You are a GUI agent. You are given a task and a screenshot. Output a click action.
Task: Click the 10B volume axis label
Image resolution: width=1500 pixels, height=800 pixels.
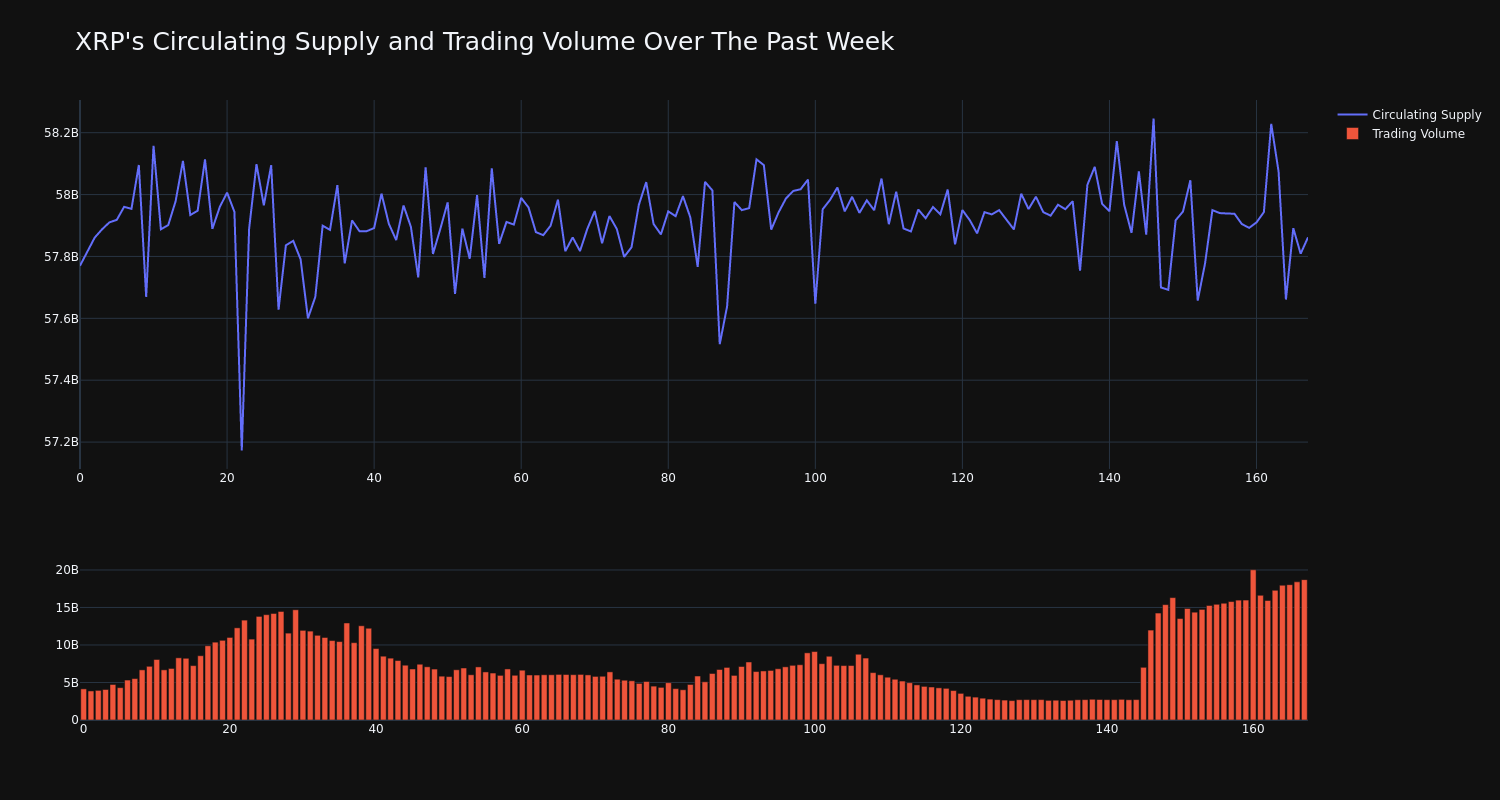67,645
